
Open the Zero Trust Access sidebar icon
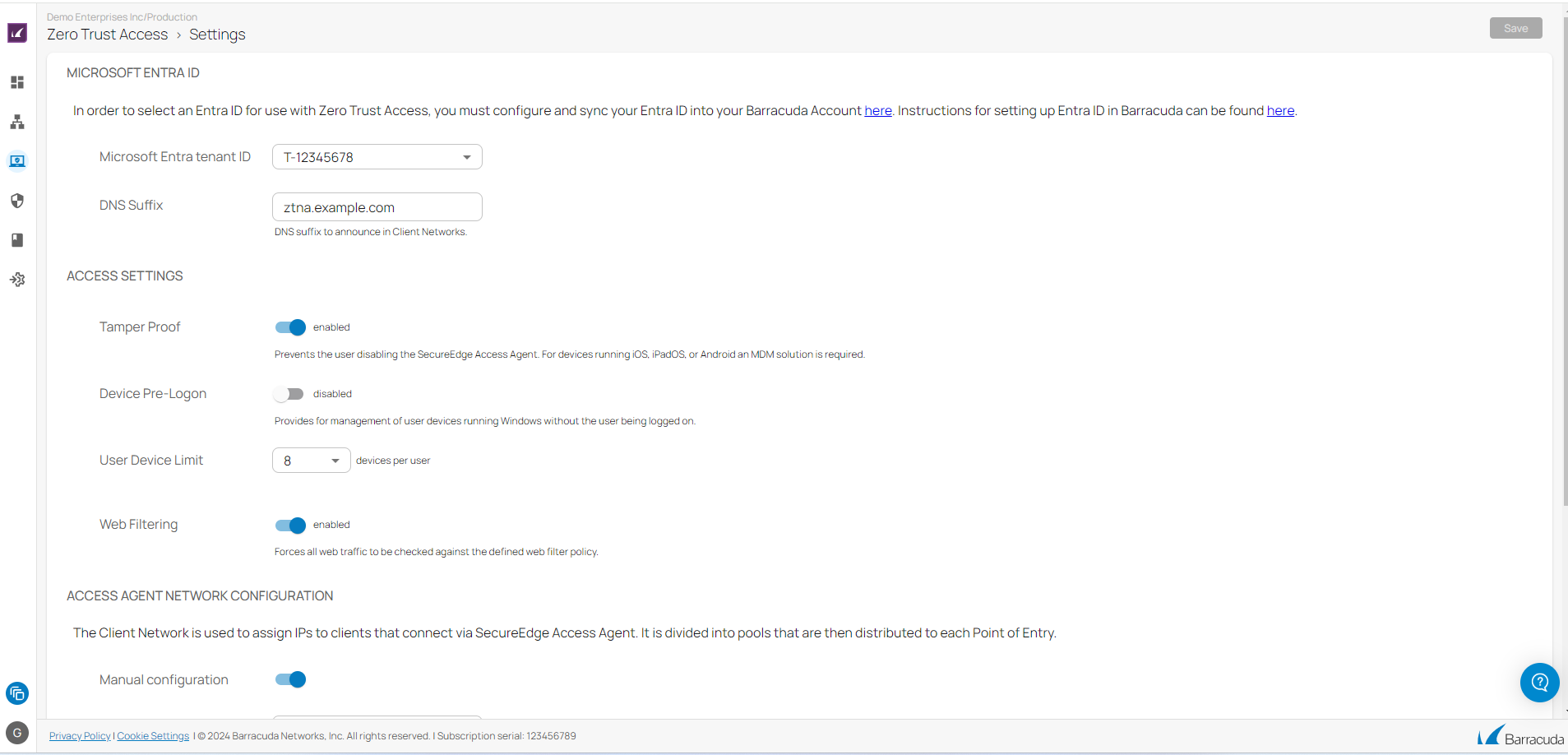17,161
